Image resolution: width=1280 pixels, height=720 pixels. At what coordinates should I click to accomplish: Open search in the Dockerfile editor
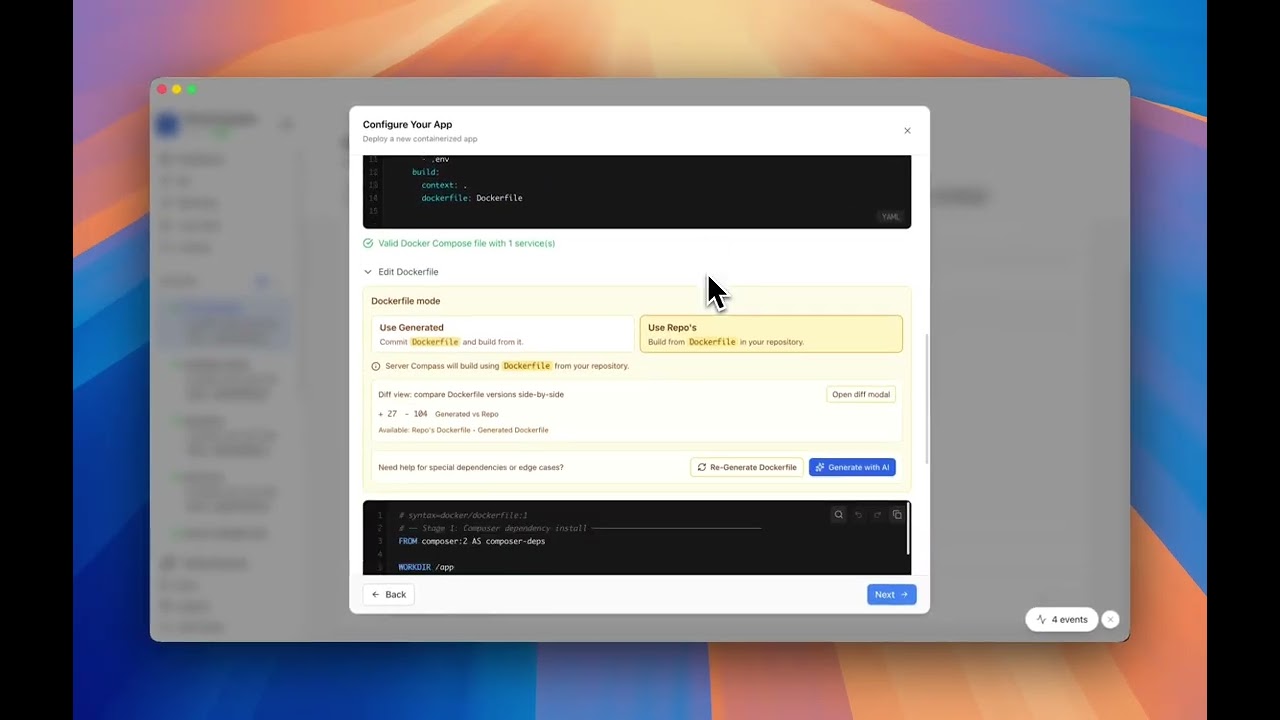(839, 515)
